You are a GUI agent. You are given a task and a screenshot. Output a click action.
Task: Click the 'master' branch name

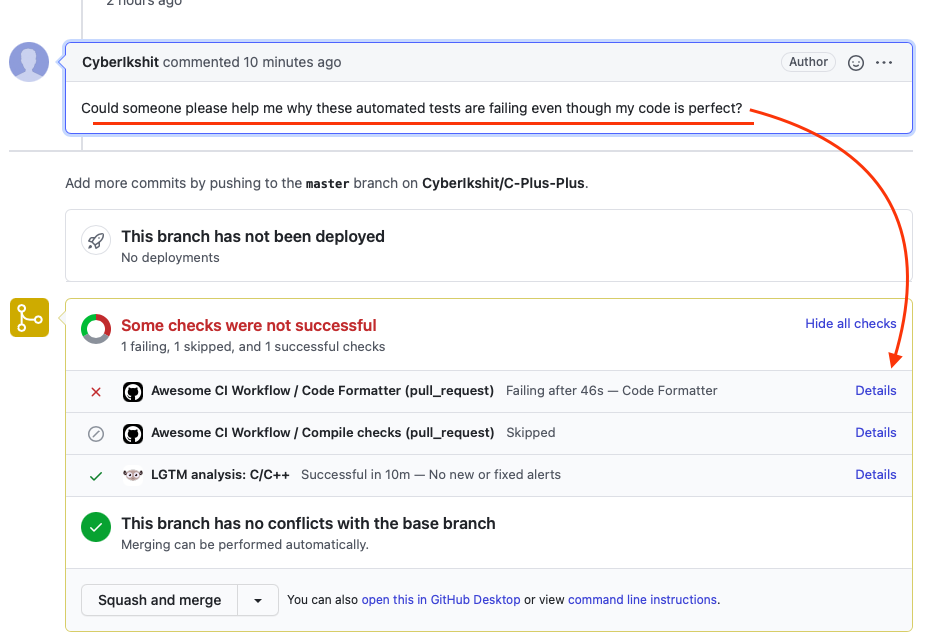[x=327, y=184]
